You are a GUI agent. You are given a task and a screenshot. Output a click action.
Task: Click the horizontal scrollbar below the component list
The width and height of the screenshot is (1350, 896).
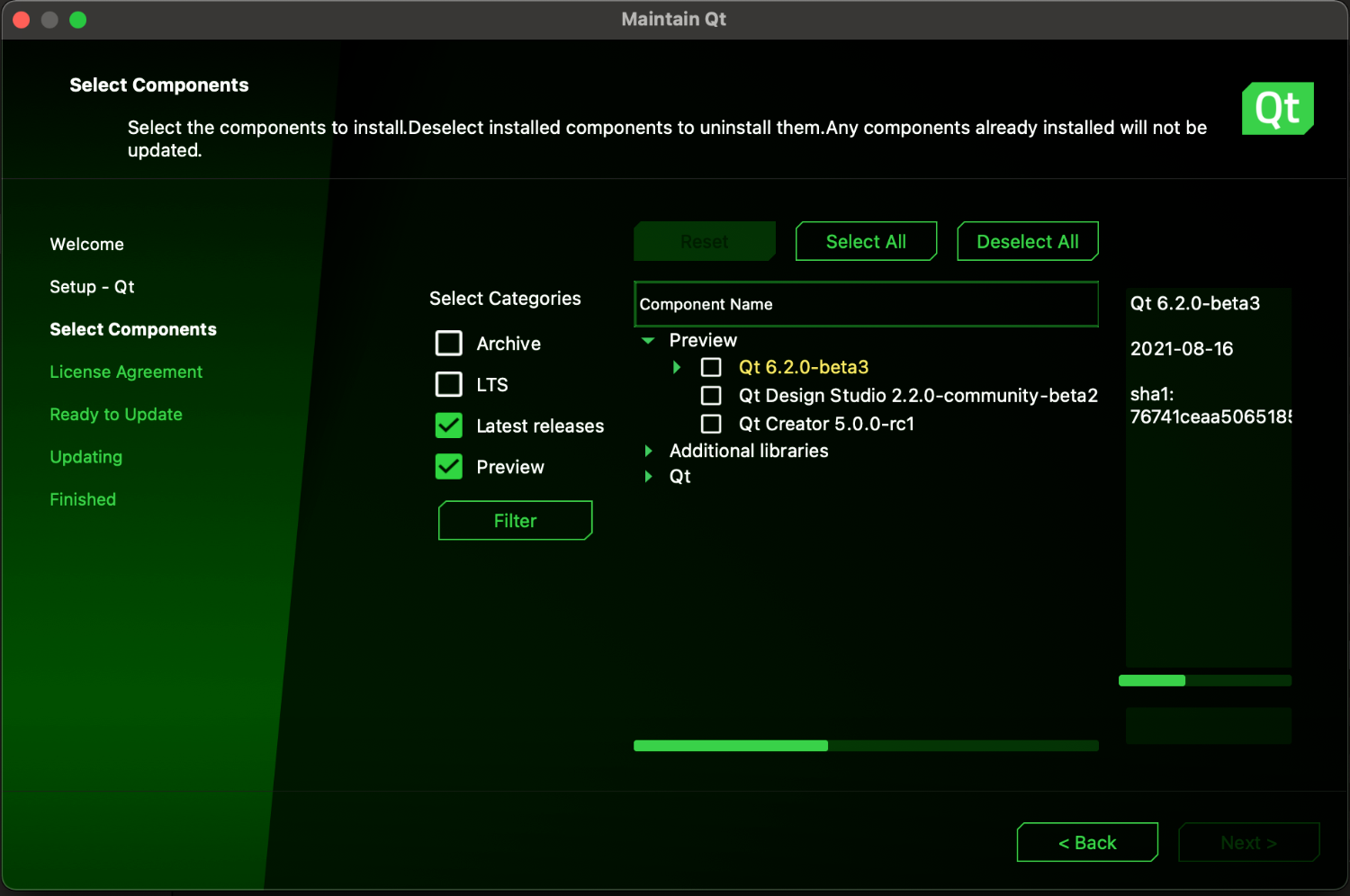[730, 746]
